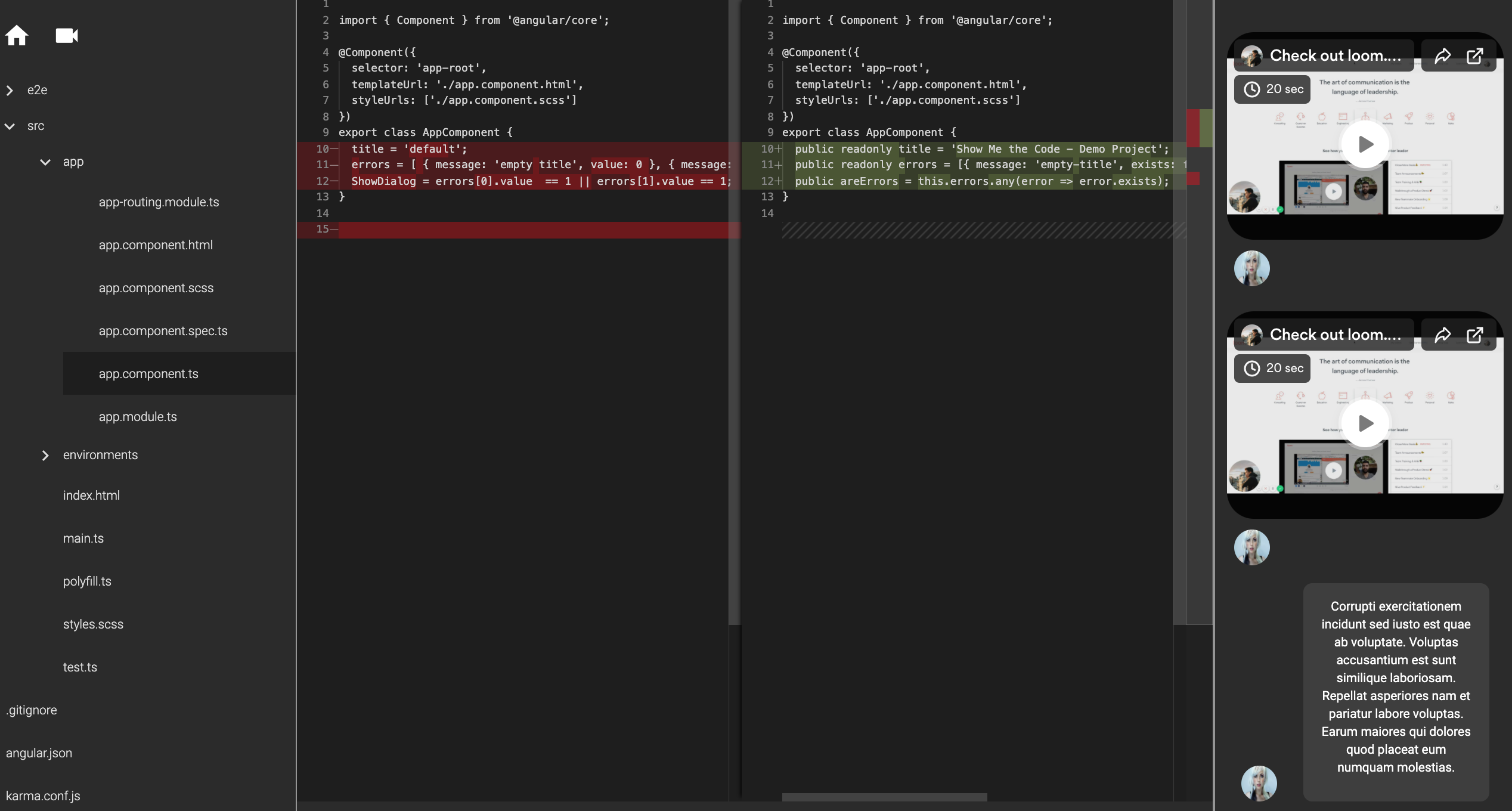Collapse the app folder chevron
1512x811 pixels.
click(45, 162)
